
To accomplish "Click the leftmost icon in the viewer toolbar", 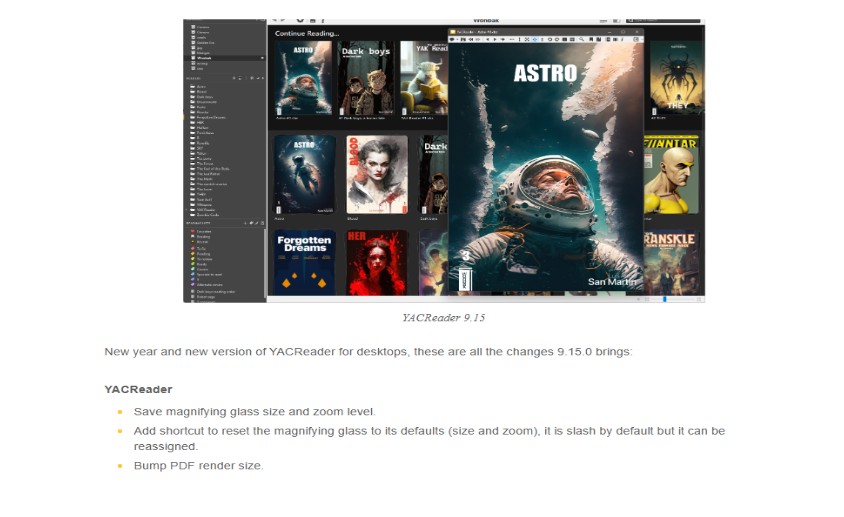I will [x=453, y=39].
